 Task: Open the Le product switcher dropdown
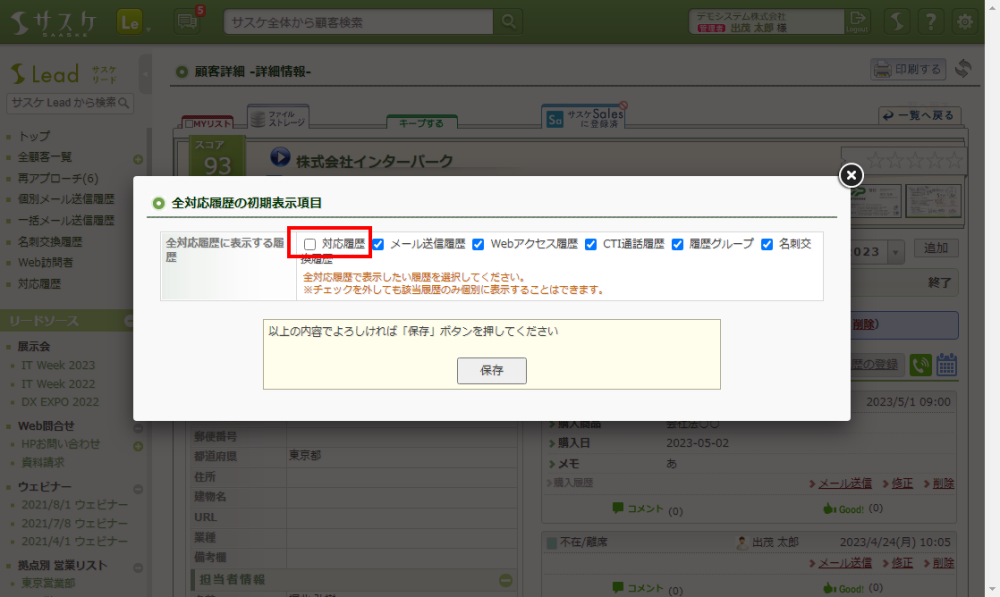(x=133, y=21)
